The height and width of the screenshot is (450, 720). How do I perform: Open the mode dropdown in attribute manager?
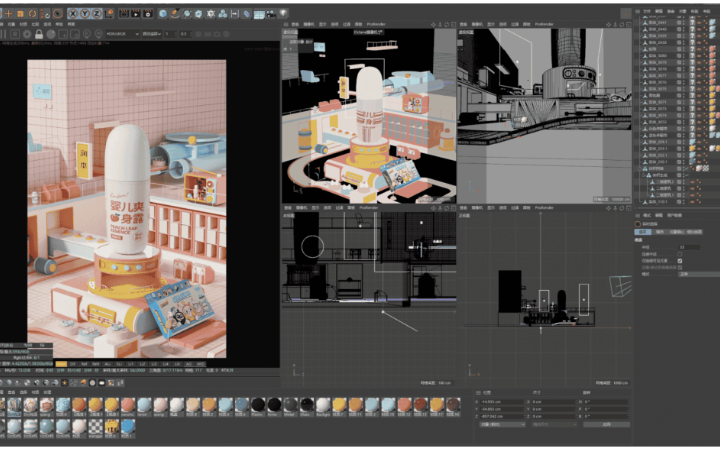pos(699,274)
